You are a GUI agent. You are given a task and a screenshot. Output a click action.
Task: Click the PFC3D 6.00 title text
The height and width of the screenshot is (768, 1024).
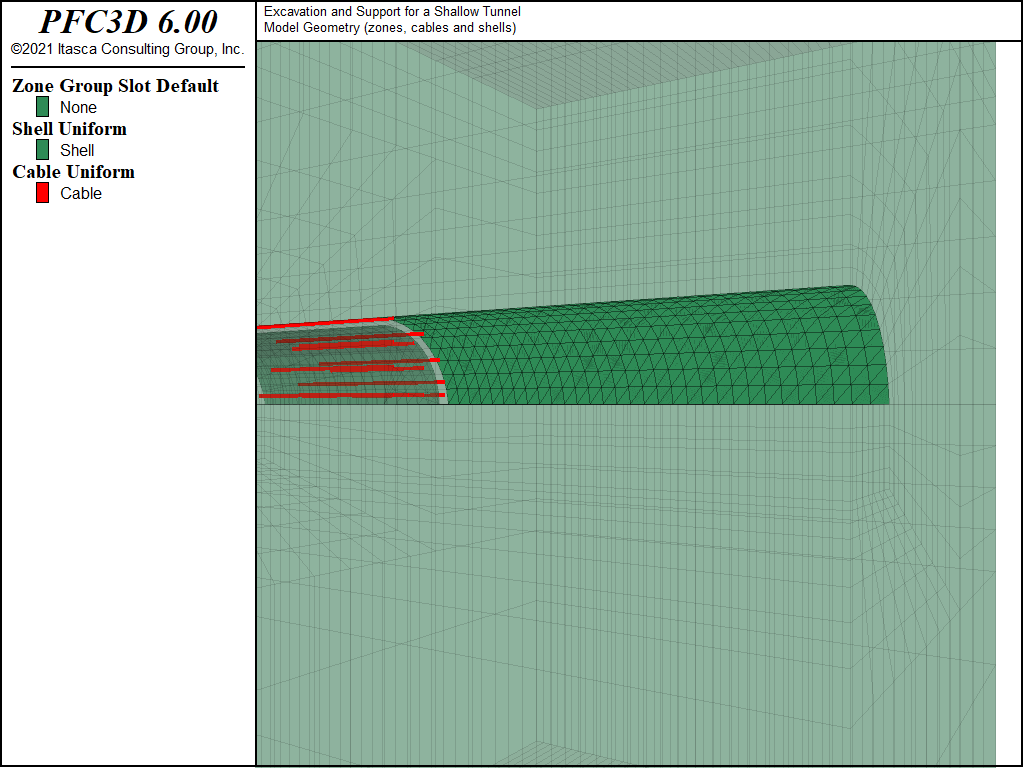click(128, 22)
